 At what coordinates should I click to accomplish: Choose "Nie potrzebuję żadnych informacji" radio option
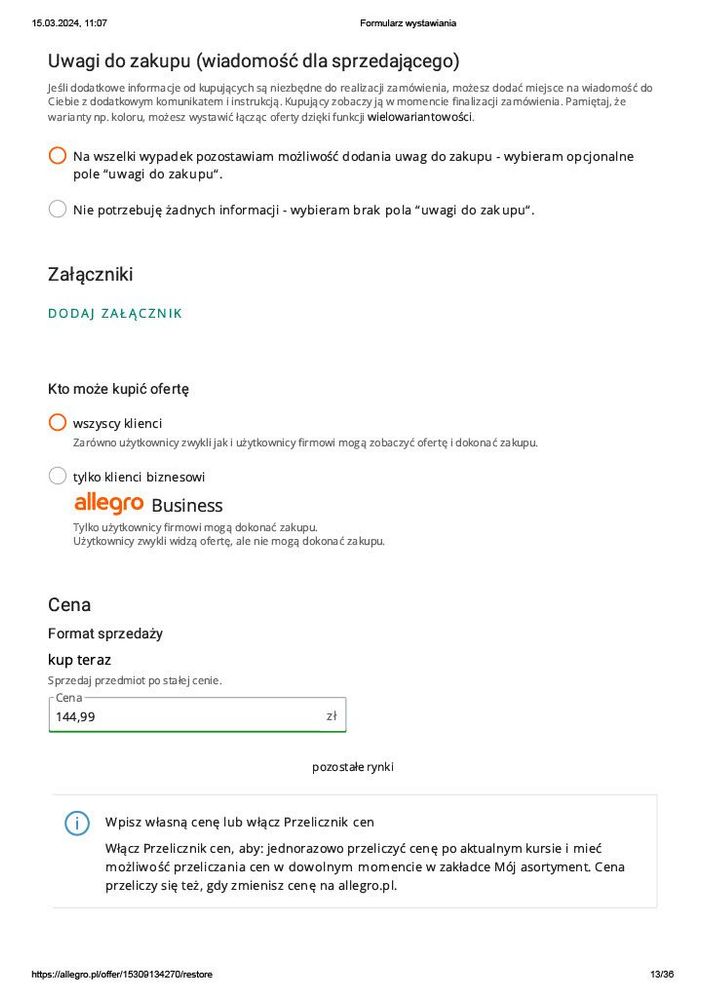click(x=58, y=209)
